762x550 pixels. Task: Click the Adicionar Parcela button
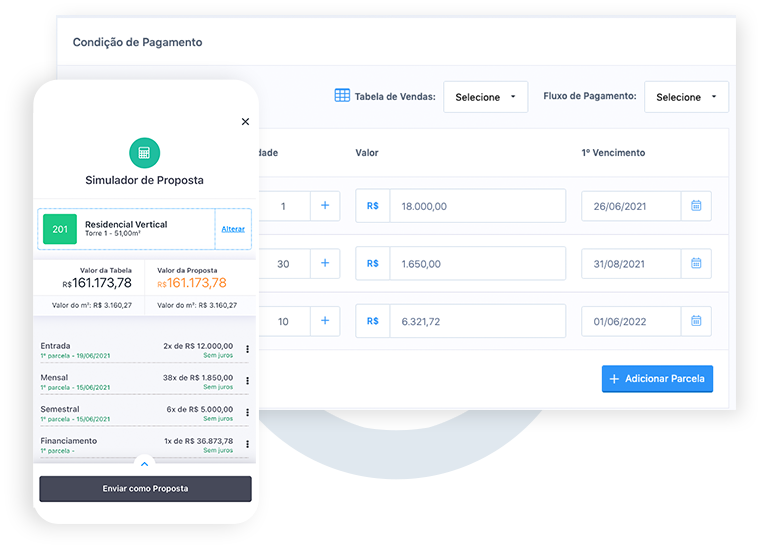point(657,379)
